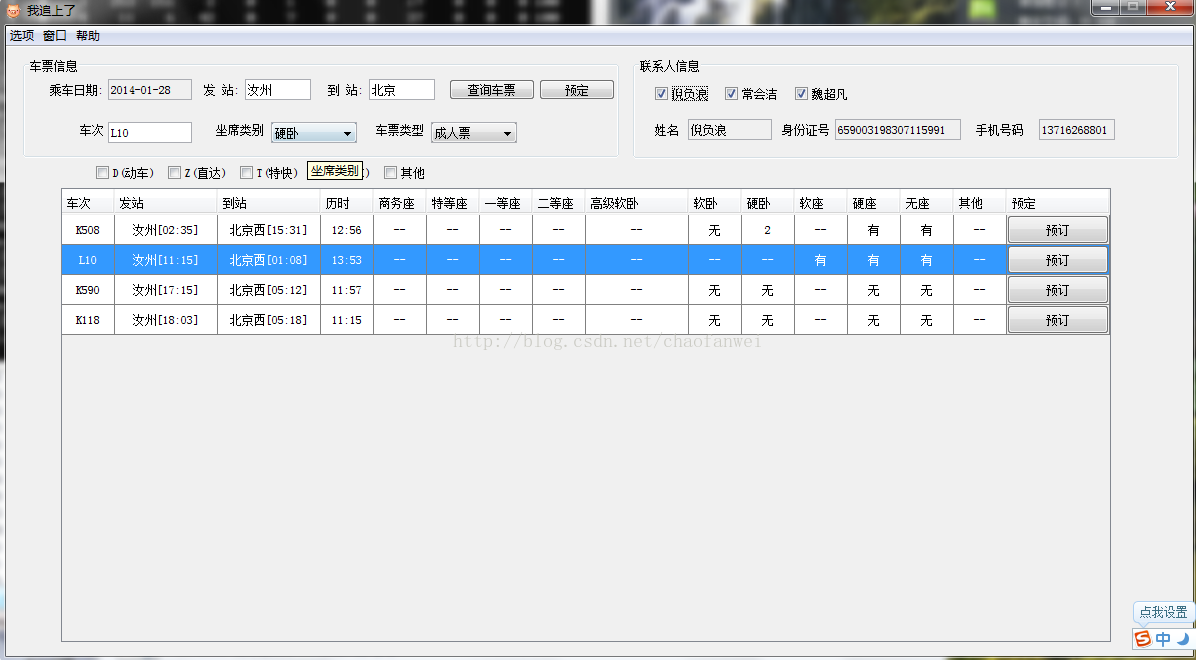Open the 帮助 menu
The height and width of the screenshot is (660, 1196).
point(88,36)
